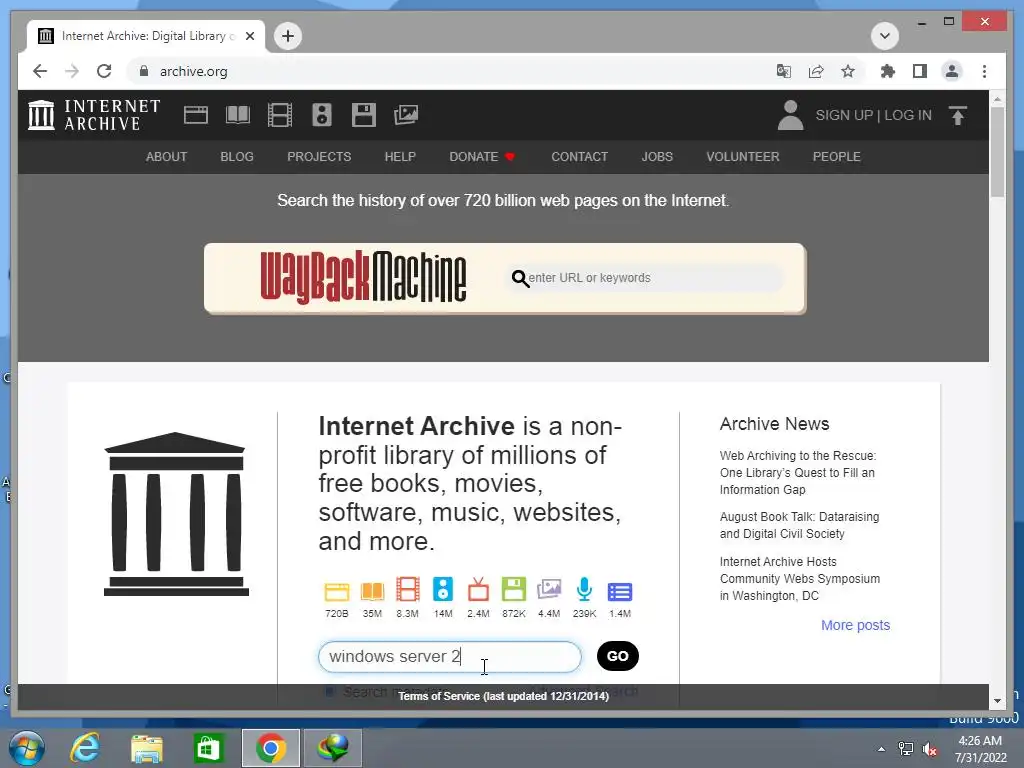Viewport: 1024px width, 768px height.
Task: Open the HELP menu item
Action: [400, 157]
